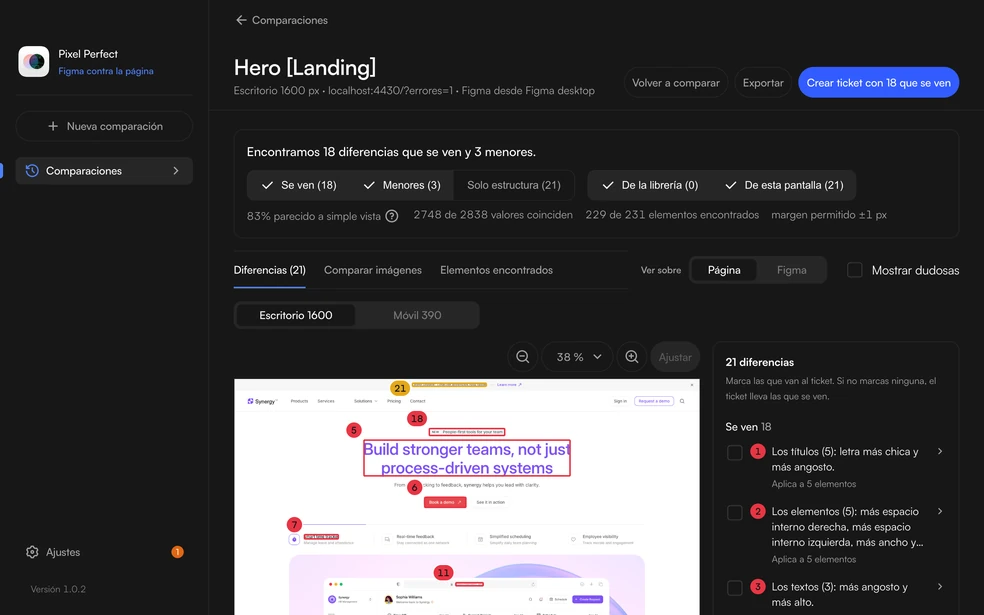Toggle the De la librería (0) filter
Viewport: 984px width, 615px height.
(650, 185)
